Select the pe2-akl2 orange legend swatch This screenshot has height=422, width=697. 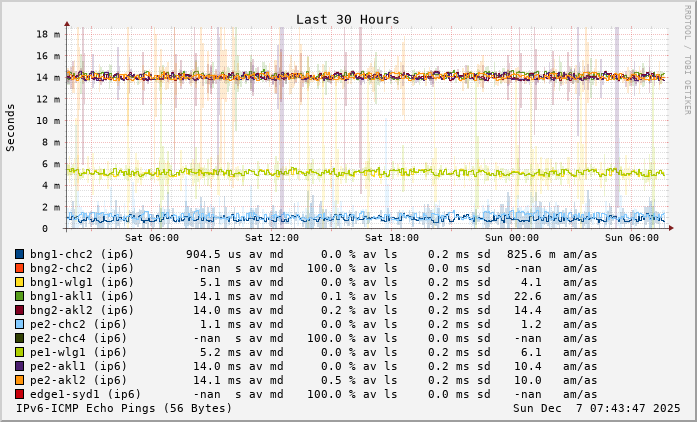pyautogui.click(x=20, y=380)
